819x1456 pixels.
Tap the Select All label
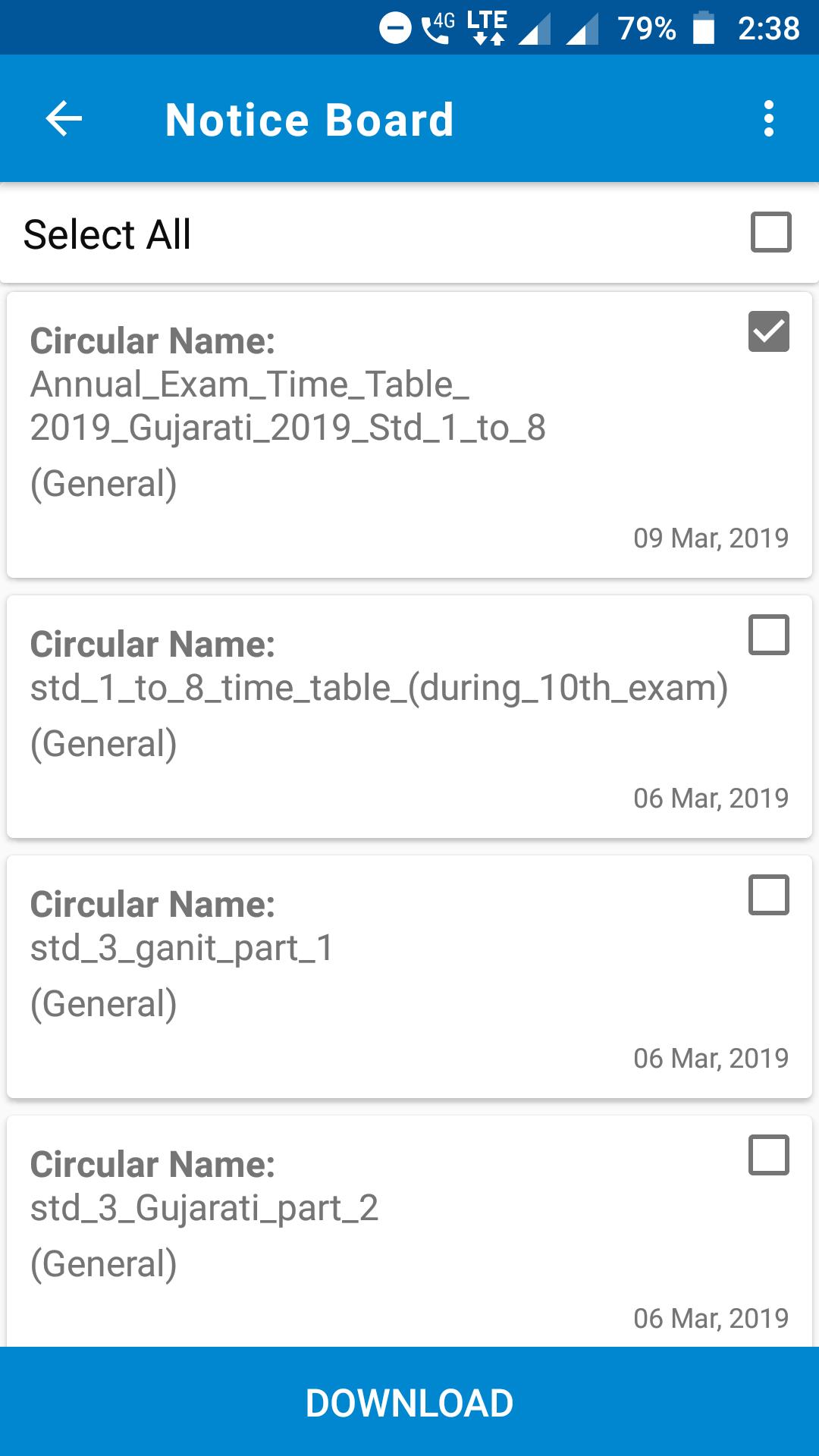tap(107, 234)
